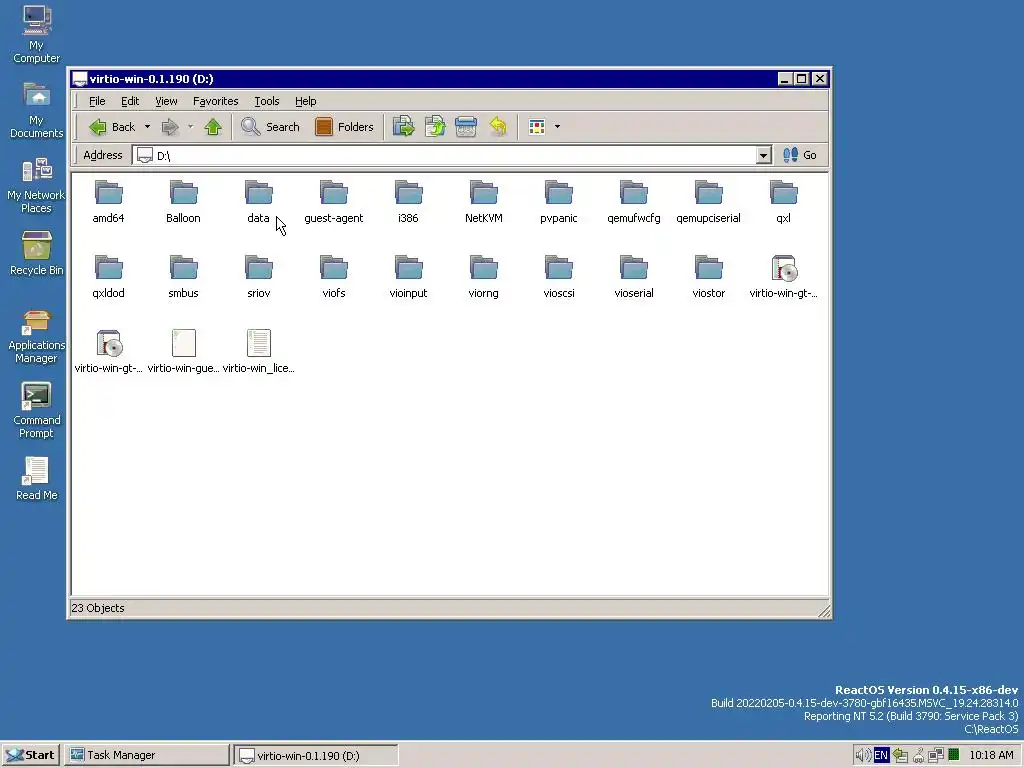Click the Command Prompt desktop shortcut
The height and width of the screenshot is (768, 1024).
[x=37, y=411]
